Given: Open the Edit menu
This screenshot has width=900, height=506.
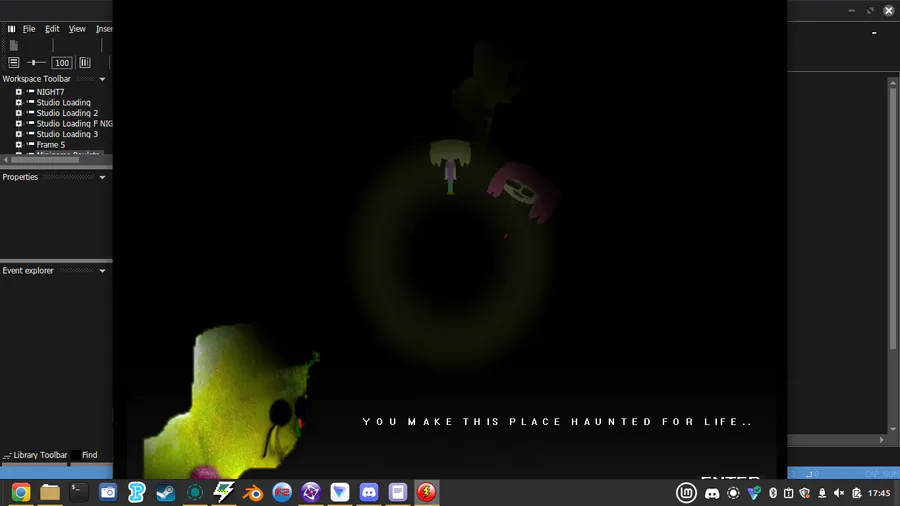Looking at the screenshot, I should click(x=52, y=29).
